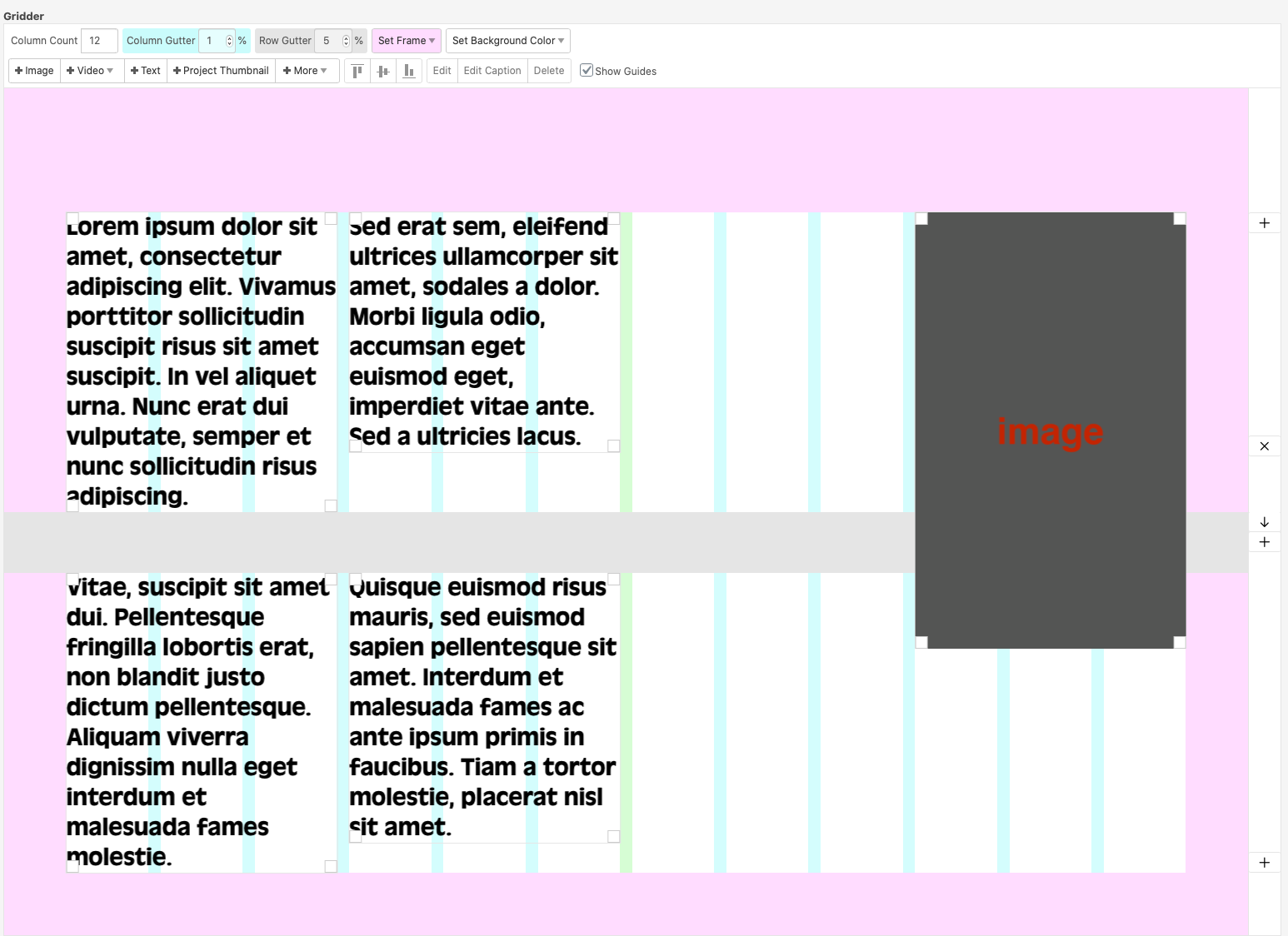Add a row with the bottommost plus icon
This screenshot has width=1288, height=936.
[x=1264, y=863]
